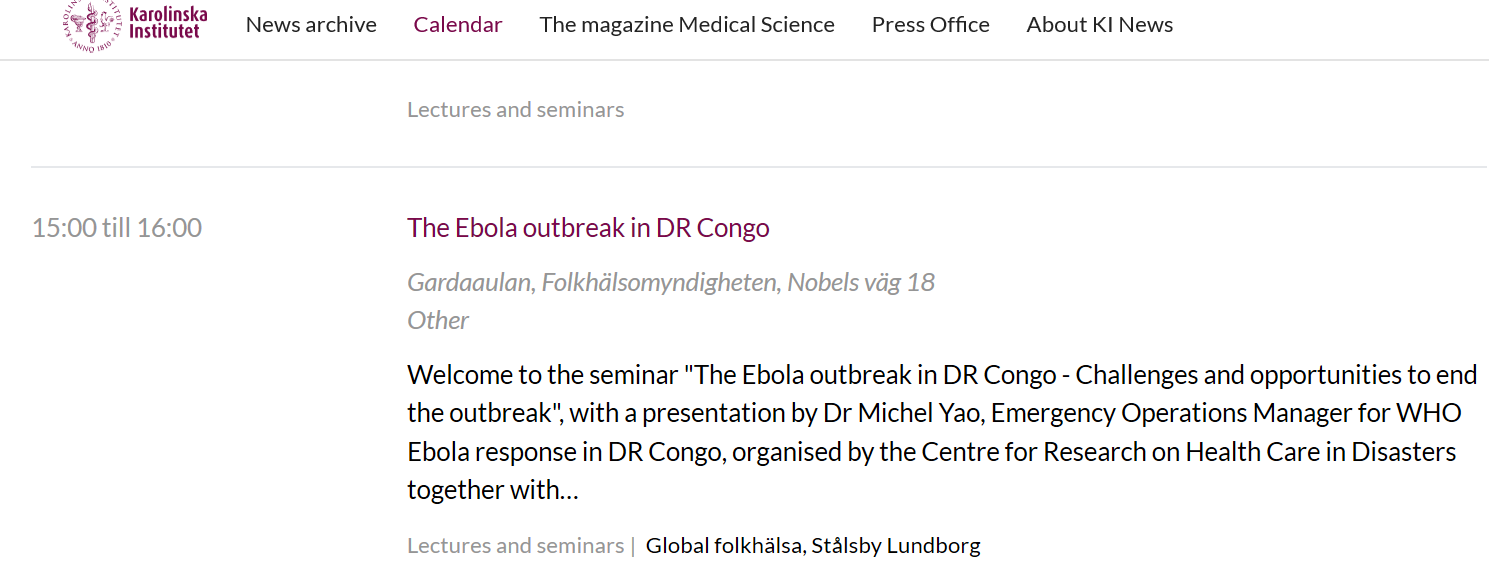Click the Karolinska Institutet wordmark text
1489x586 pixels.
tap(168, 23)
